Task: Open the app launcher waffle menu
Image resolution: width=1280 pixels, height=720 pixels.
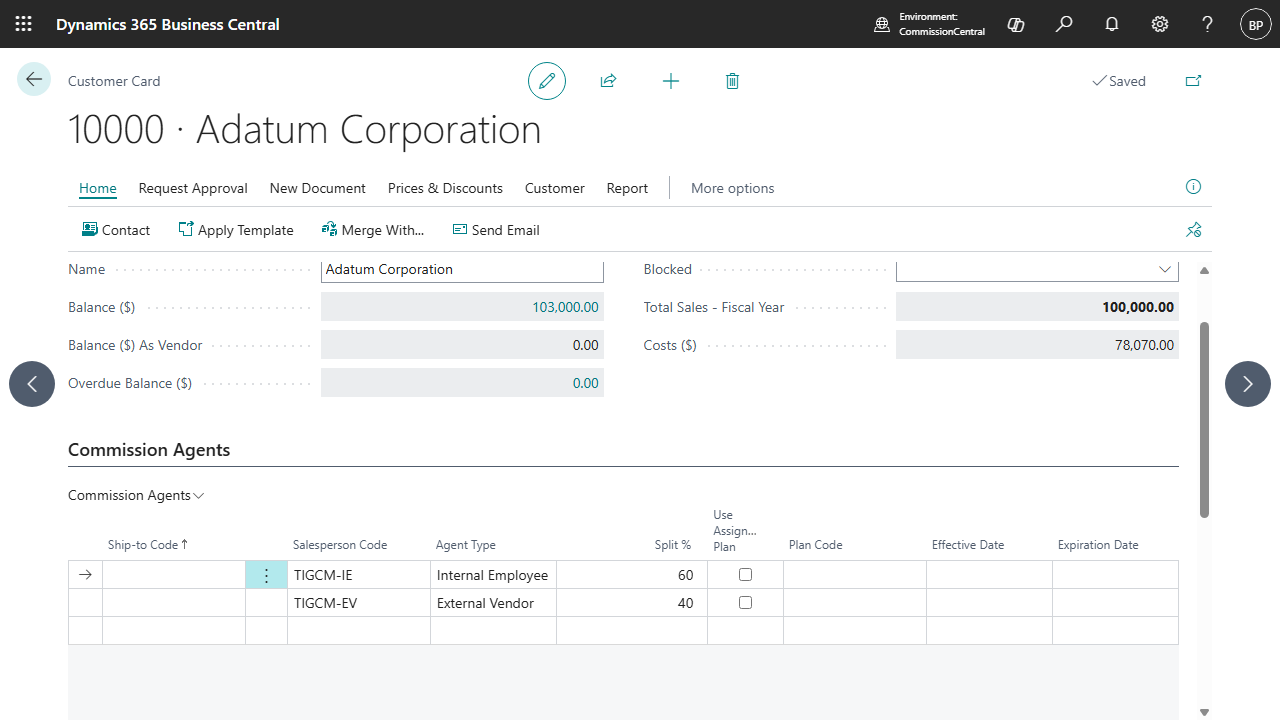Action: (23, 24)
